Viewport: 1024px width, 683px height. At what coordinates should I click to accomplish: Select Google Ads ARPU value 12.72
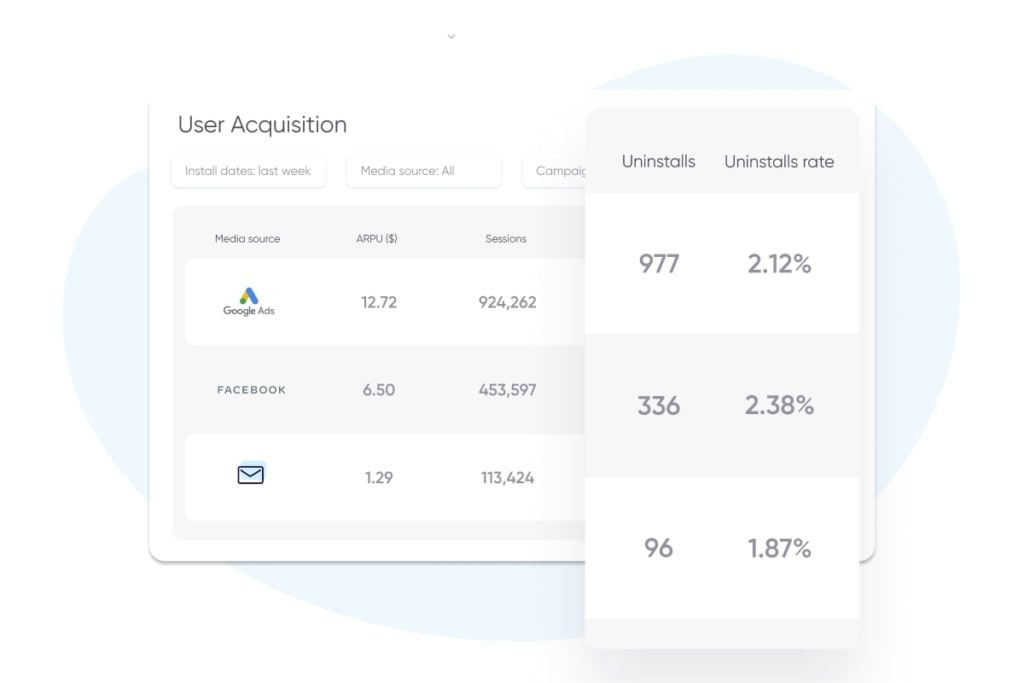378,302
